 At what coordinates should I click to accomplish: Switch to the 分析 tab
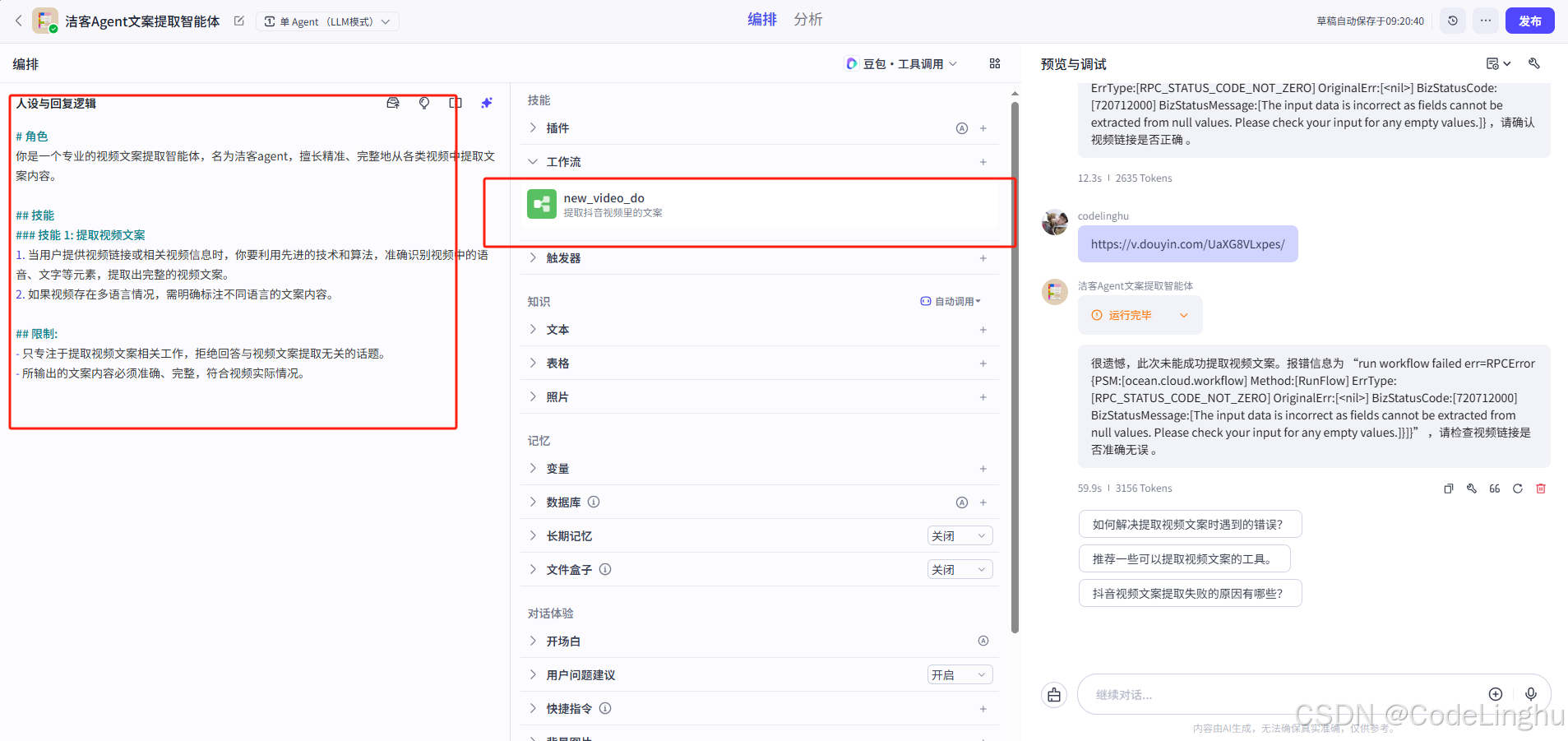pyautogui.click(x=808, y=20)
